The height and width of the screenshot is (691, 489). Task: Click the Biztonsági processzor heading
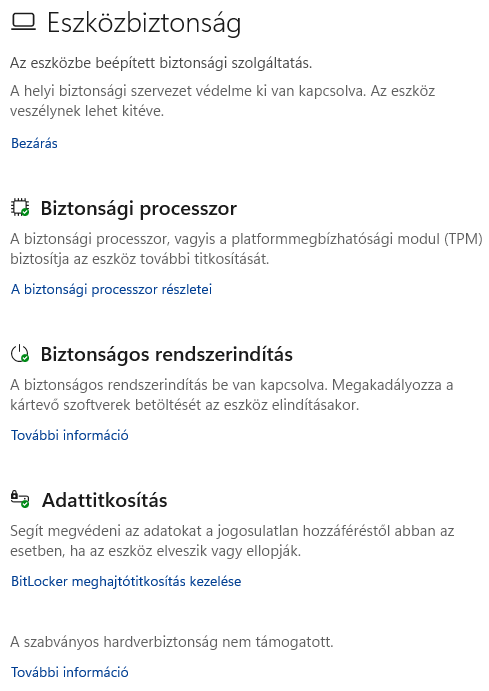(x=139, y=208)
